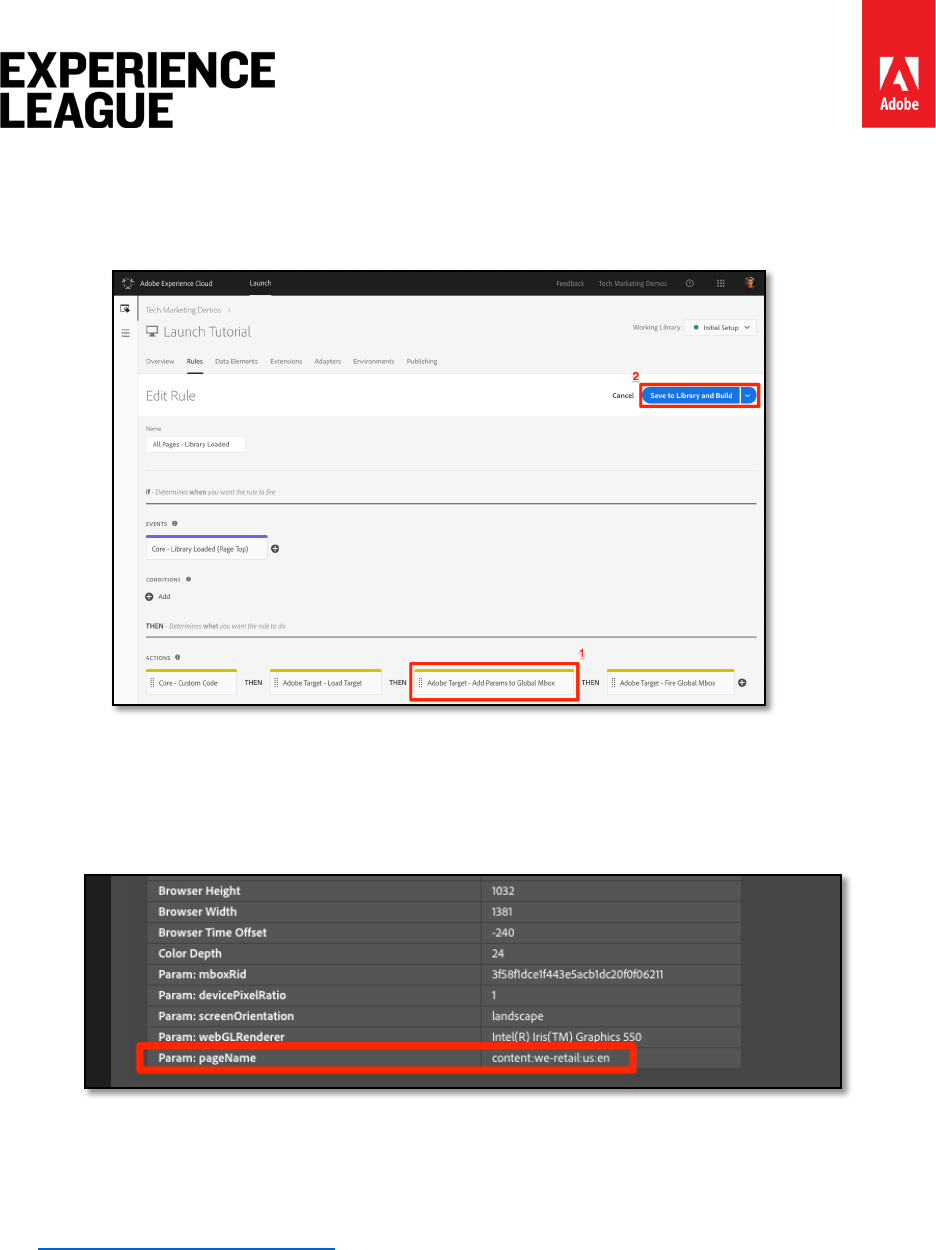Select the Rules tab

point(195,361)
